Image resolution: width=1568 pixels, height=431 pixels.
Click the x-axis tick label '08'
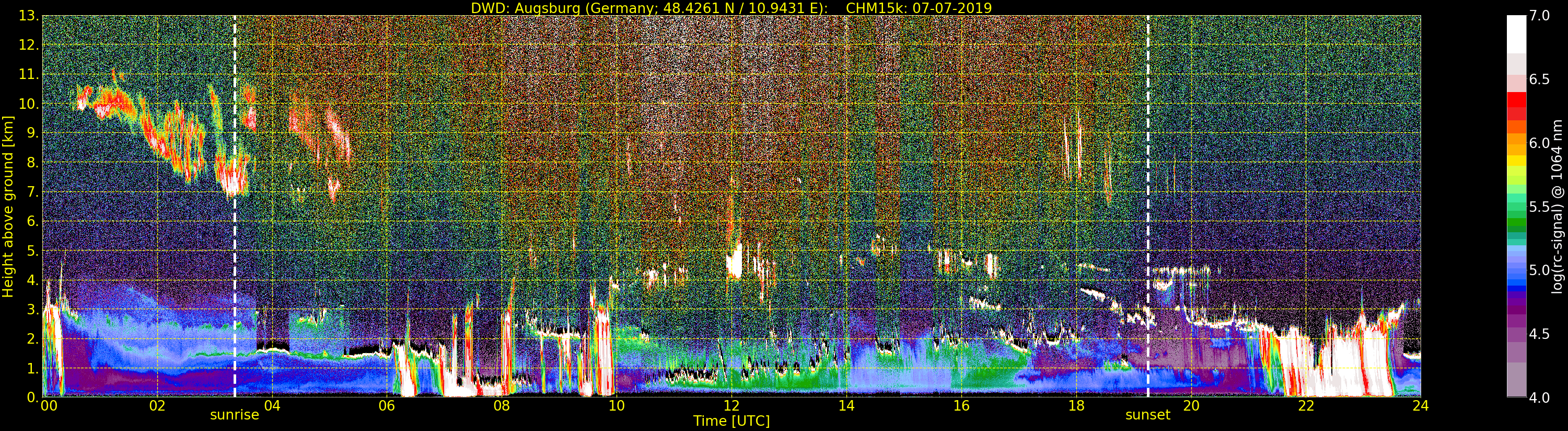[x=502, y=406]
